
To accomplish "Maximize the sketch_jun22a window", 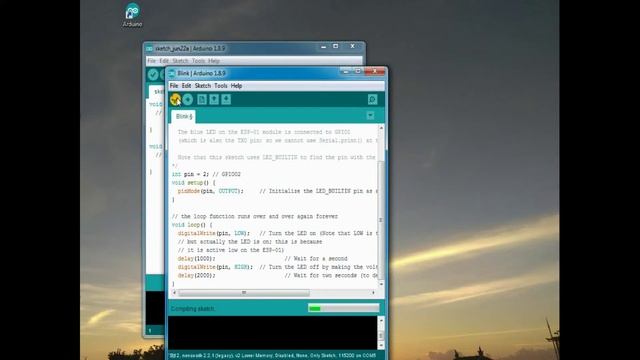I will 336,47.
